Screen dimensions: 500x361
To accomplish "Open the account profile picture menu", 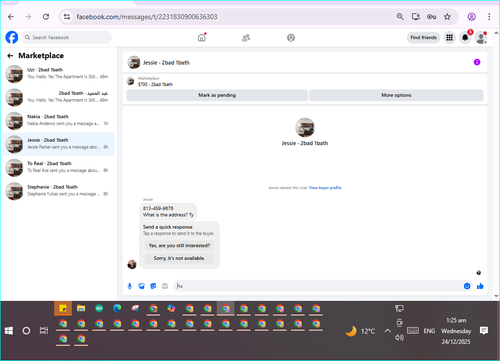I will pyautogui.click(x=481, y=38).
